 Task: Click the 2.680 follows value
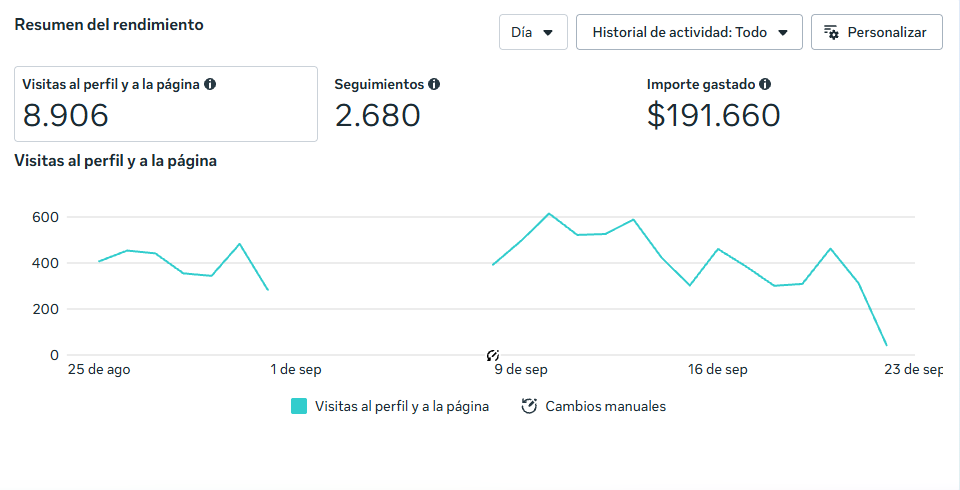click(x=378, y=116)
